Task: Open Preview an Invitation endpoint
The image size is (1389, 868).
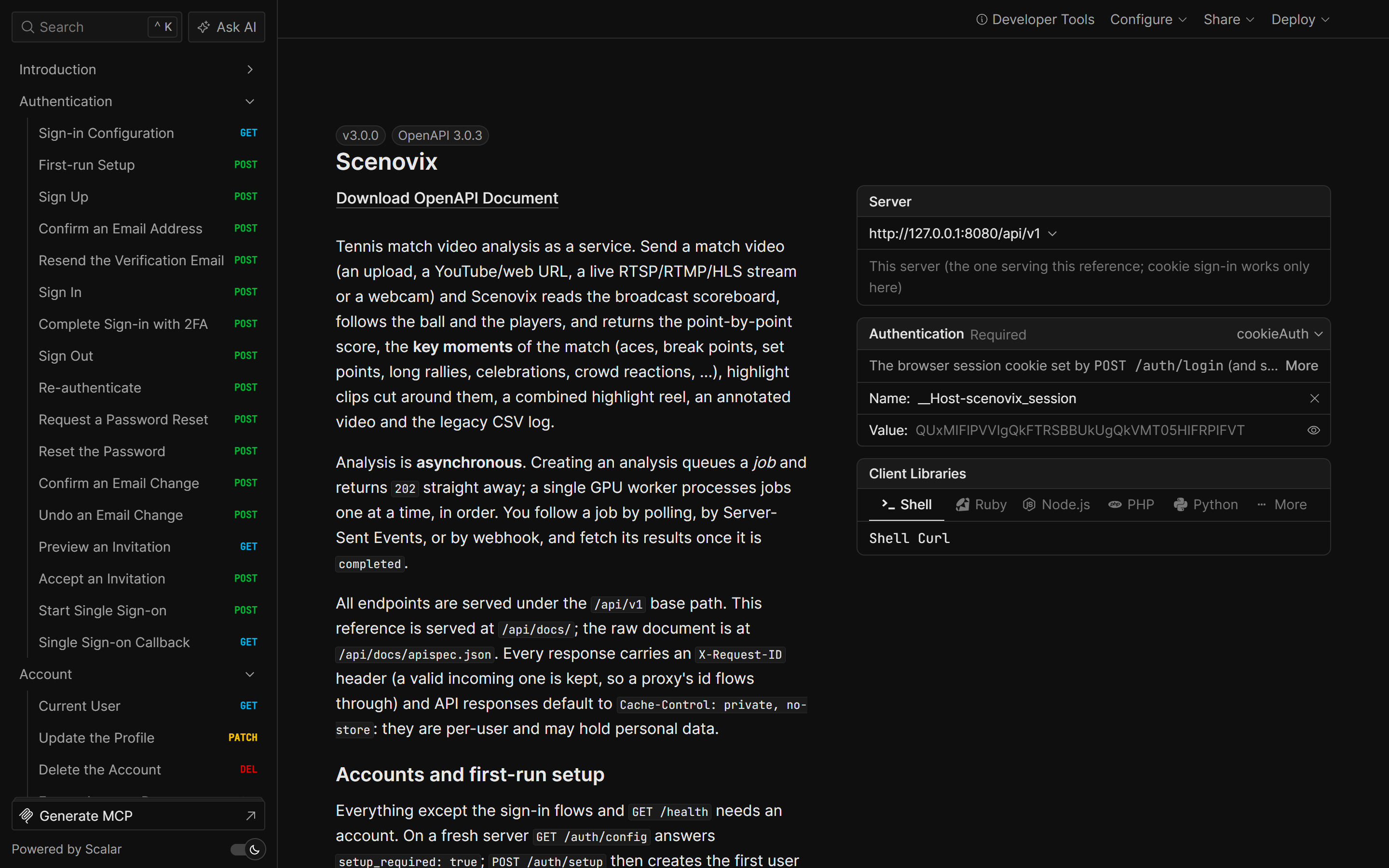Action: coord(148,547)
